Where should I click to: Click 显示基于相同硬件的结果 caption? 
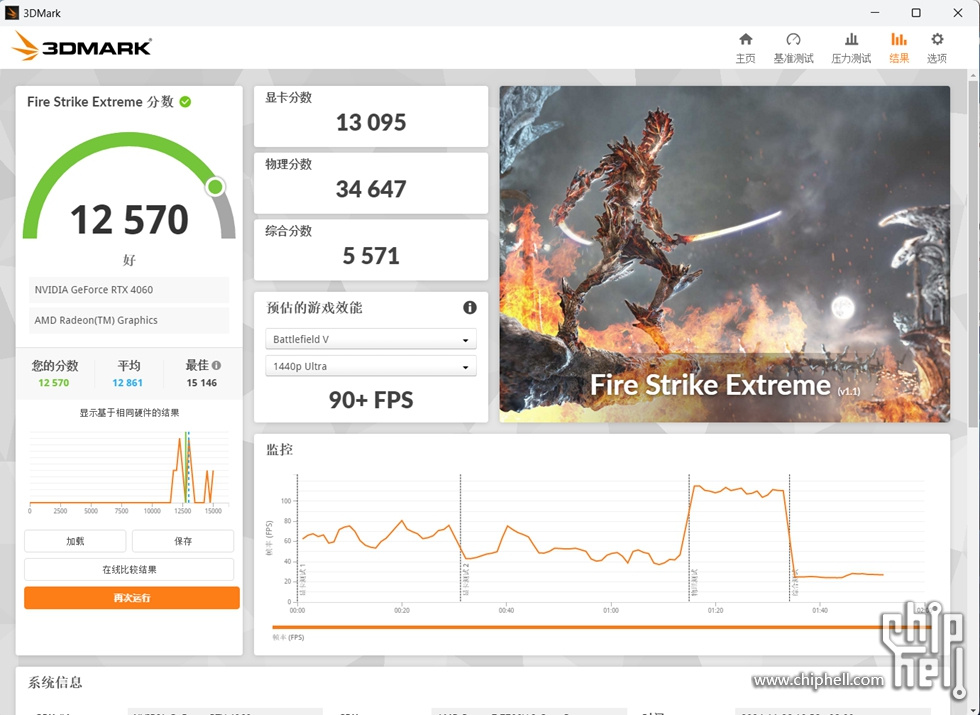tap(129, 412)
